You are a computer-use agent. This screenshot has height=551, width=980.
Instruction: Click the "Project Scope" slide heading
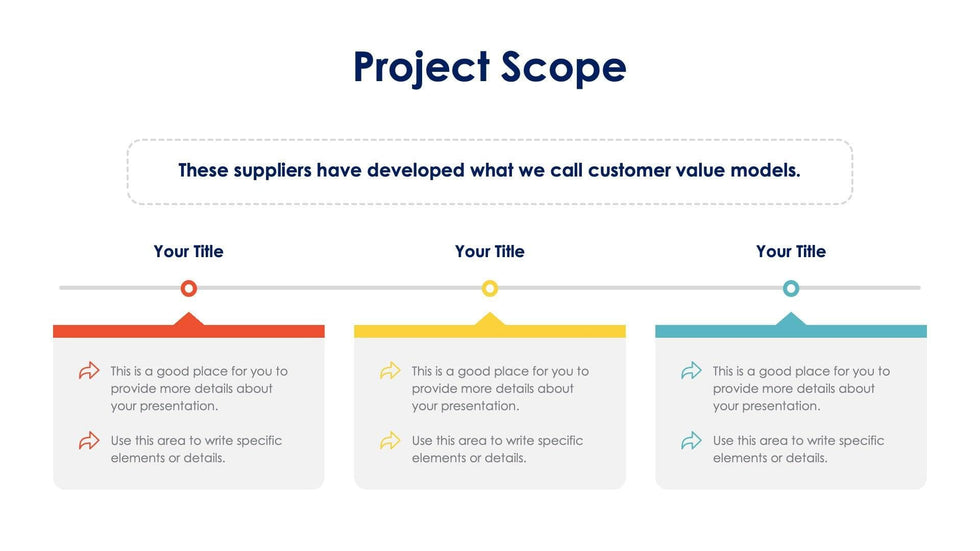click(490, 67)
